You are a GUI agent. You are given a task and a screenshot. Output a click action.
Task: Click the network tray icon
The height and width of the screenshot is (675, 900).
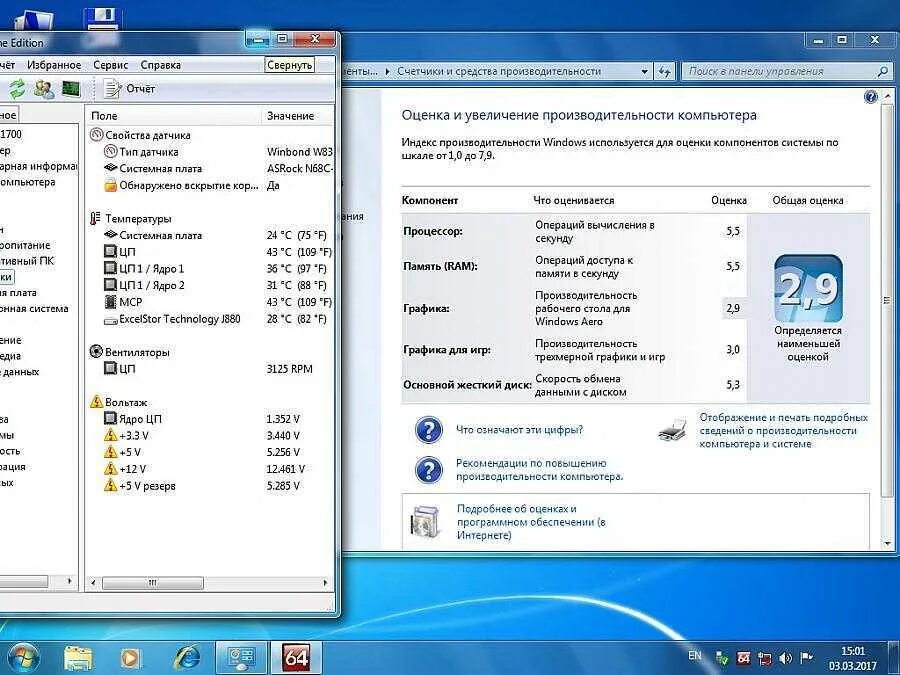click(x=765, y=658)
